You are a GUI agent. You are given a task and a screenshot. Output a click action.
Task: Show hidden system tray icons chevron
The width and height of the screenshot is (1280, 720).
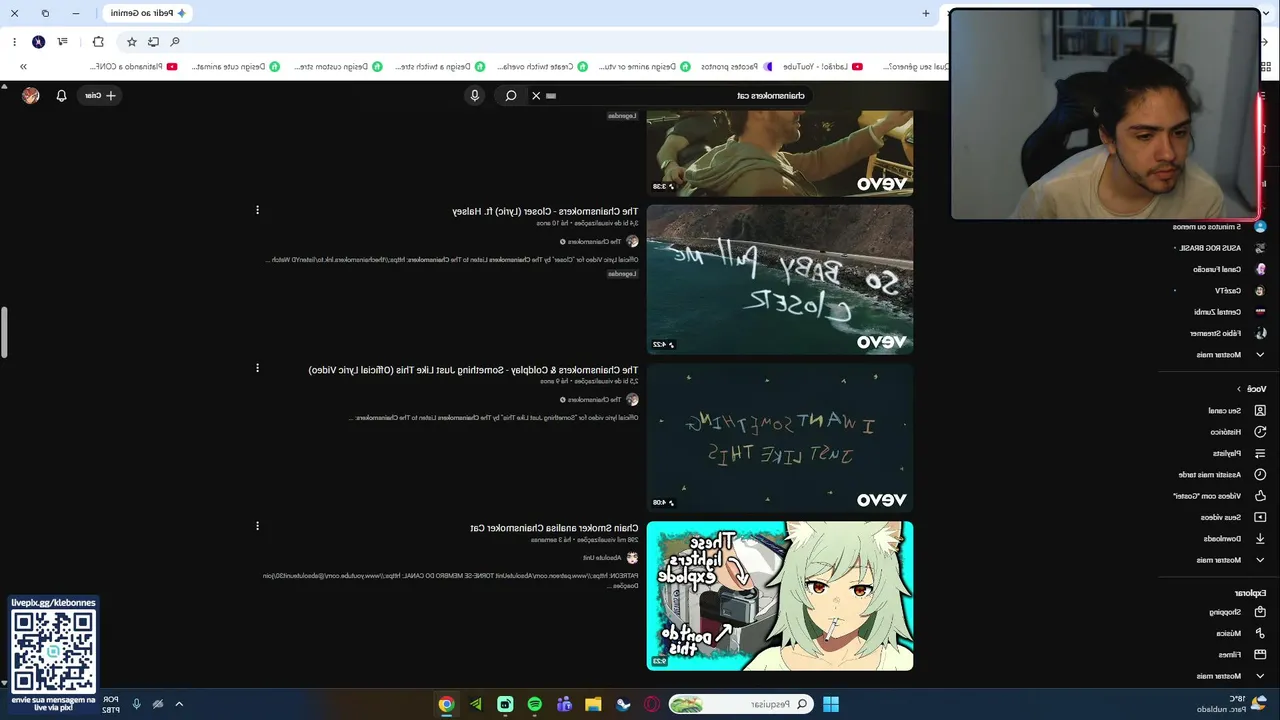179,704
